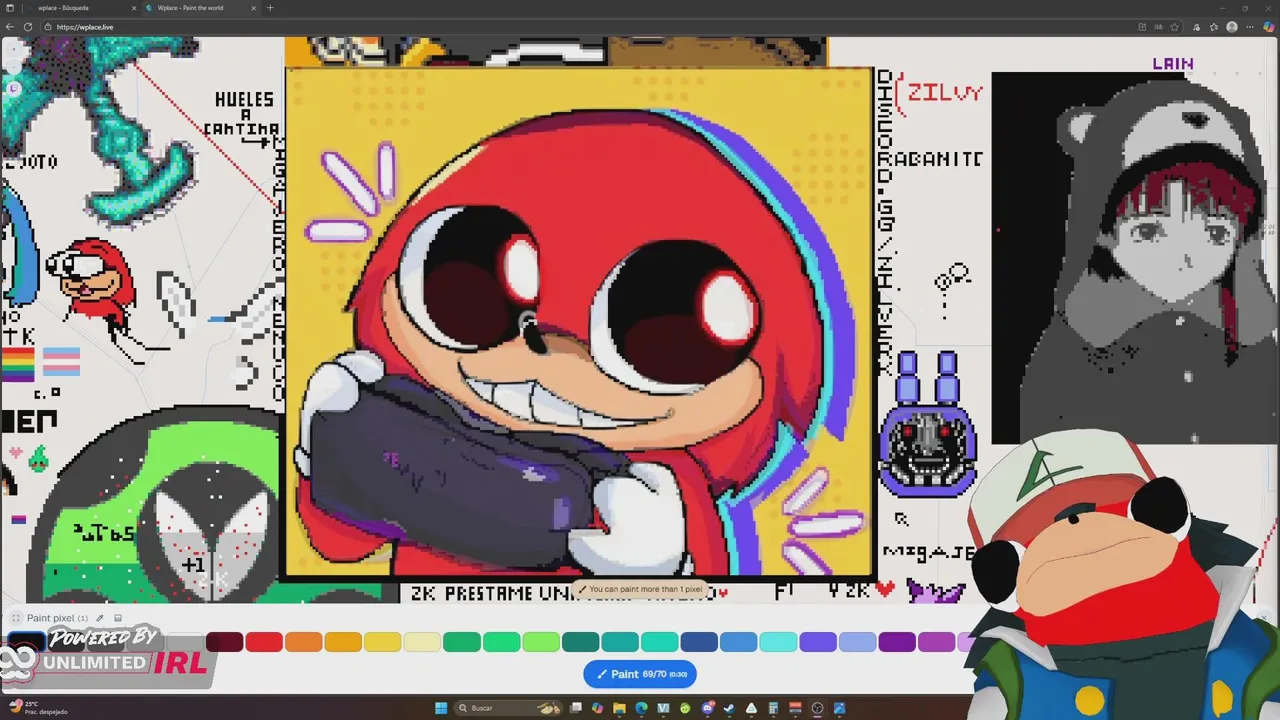
Task: Pick the bright red color swatch
Action: click(264, 642)
